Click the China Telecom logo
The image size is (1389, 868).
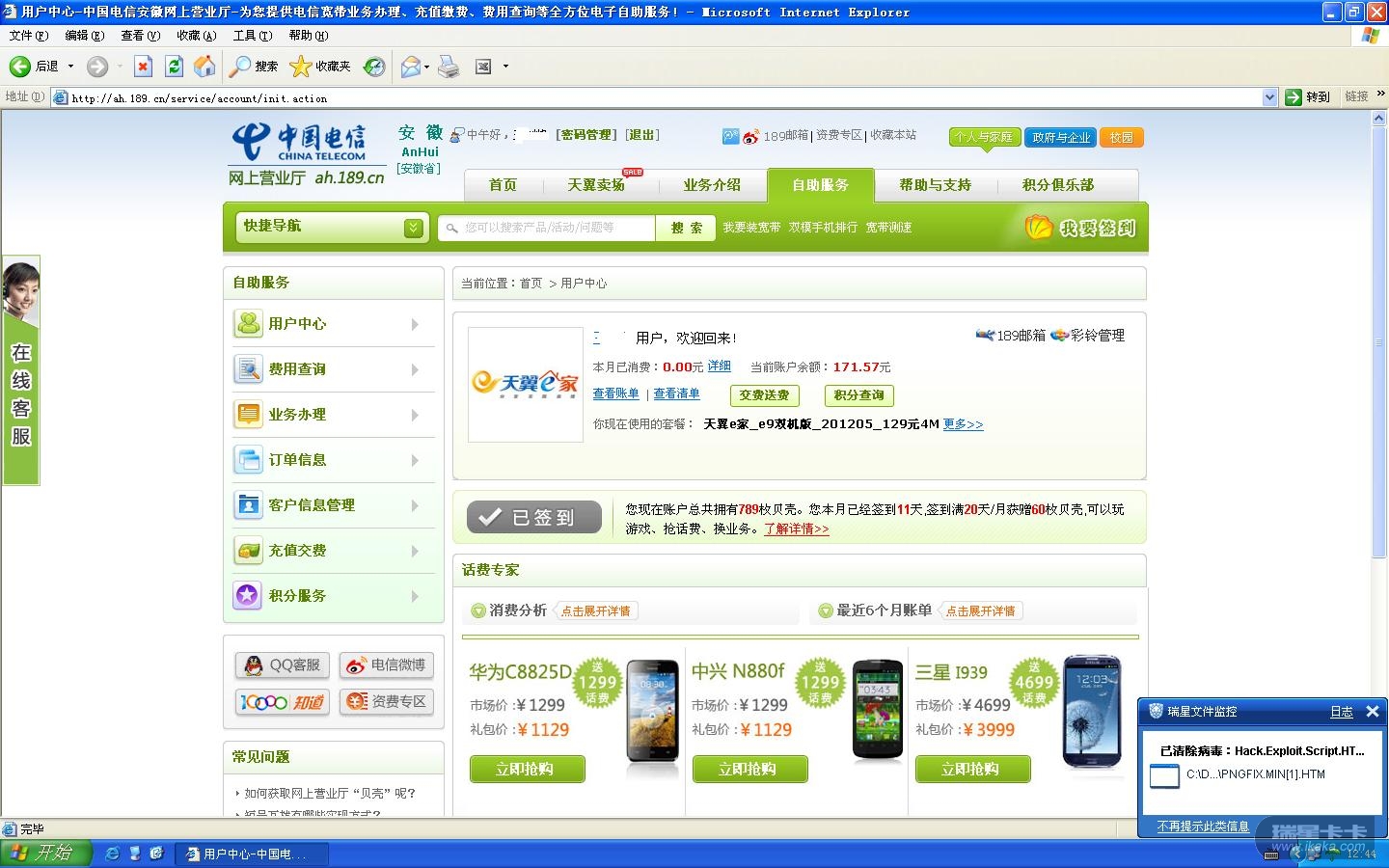coord(299,143)
